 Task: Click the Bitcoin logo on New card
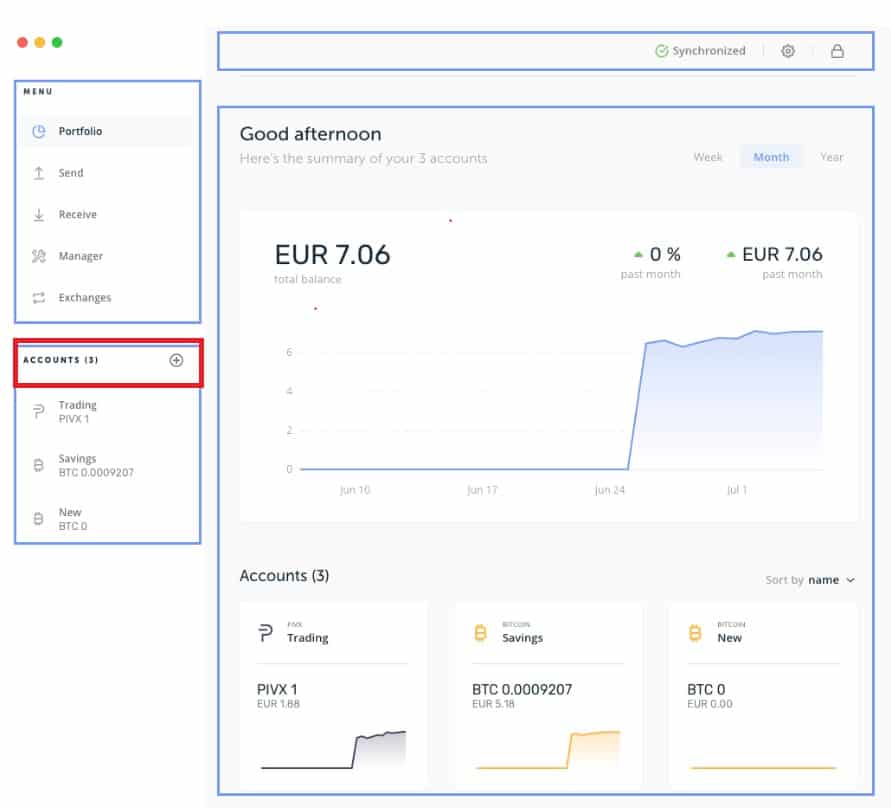[695, 632]
